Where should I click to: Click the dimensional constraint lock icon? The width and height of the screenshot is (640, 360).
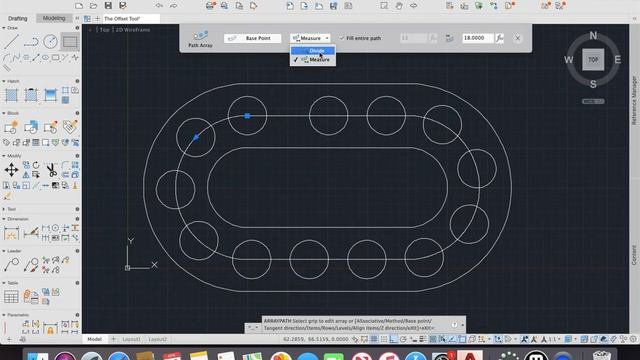click(50, 329)
